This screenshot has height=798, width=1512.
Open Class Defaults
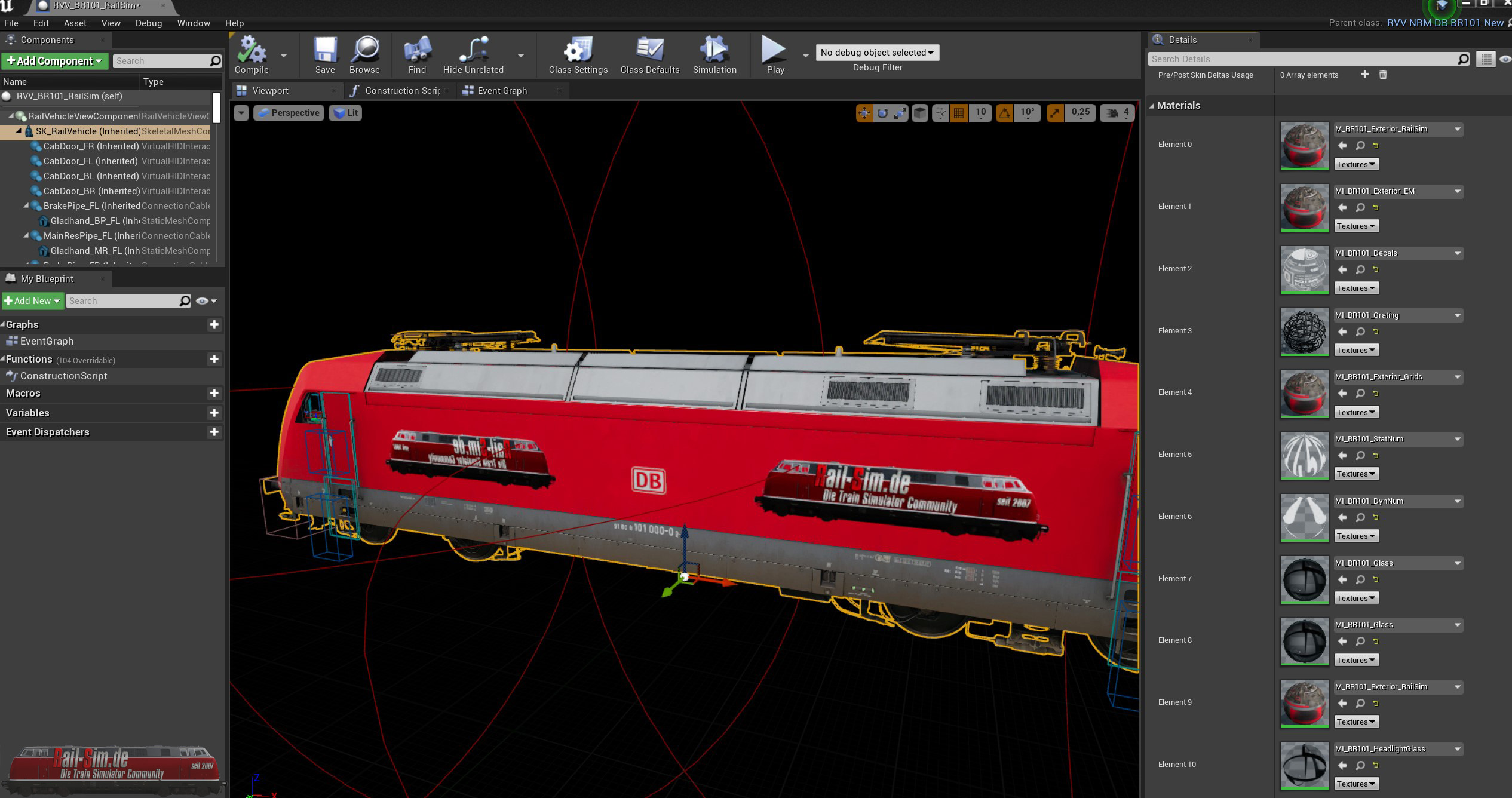650,54
